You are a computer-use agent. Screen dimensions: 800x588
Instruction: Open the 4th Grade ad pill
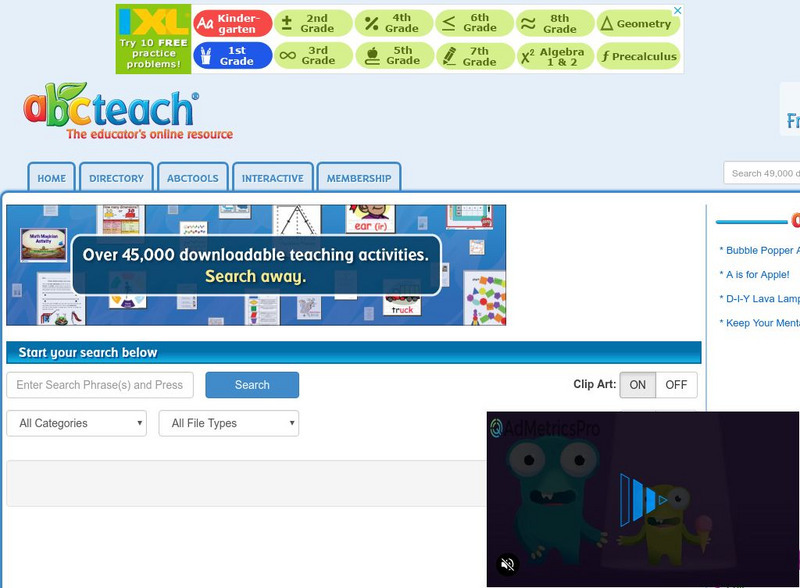click(x=394, y=23)
